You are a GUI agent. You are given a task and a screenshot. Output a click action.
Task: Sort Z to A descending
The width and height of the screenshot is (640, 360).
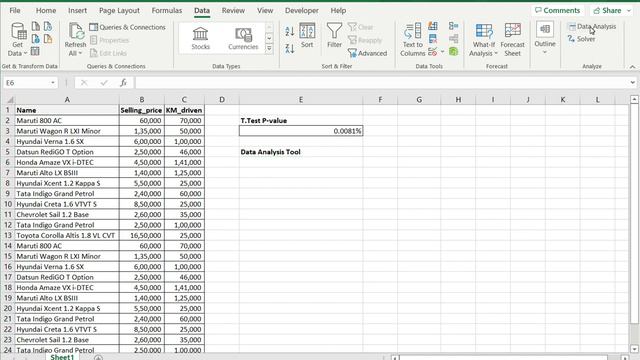point(290,49)
